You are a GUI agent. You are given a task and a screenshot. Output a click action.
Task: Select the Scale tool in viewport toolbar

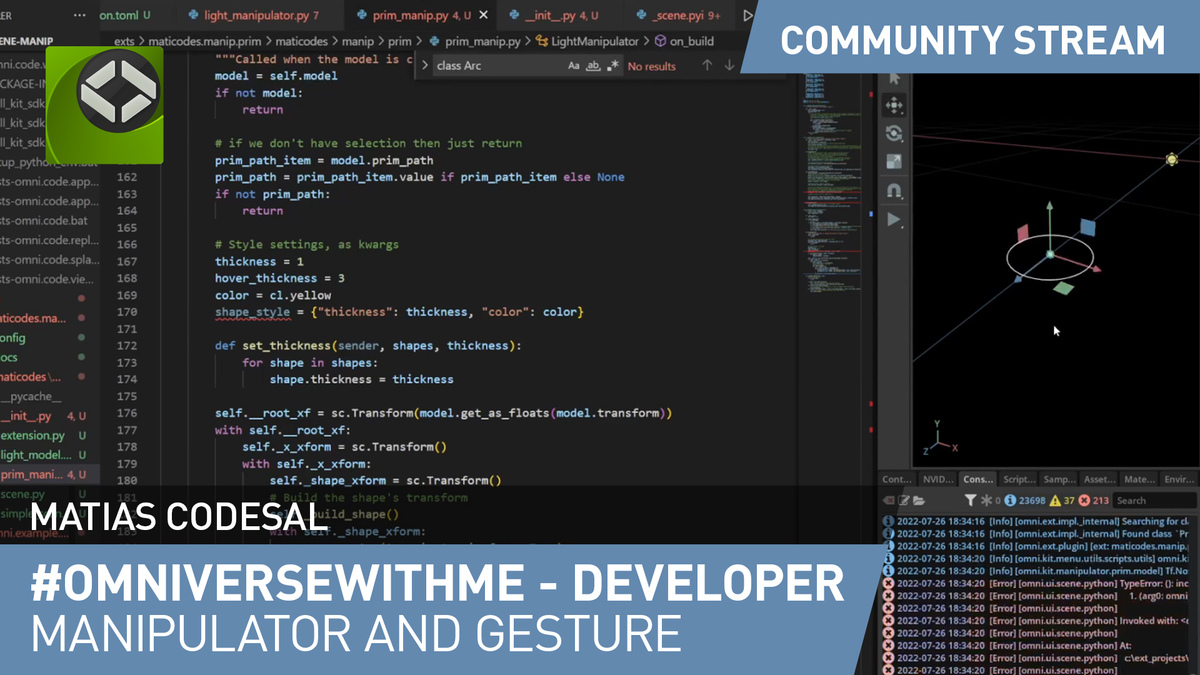tap(894, 162)
